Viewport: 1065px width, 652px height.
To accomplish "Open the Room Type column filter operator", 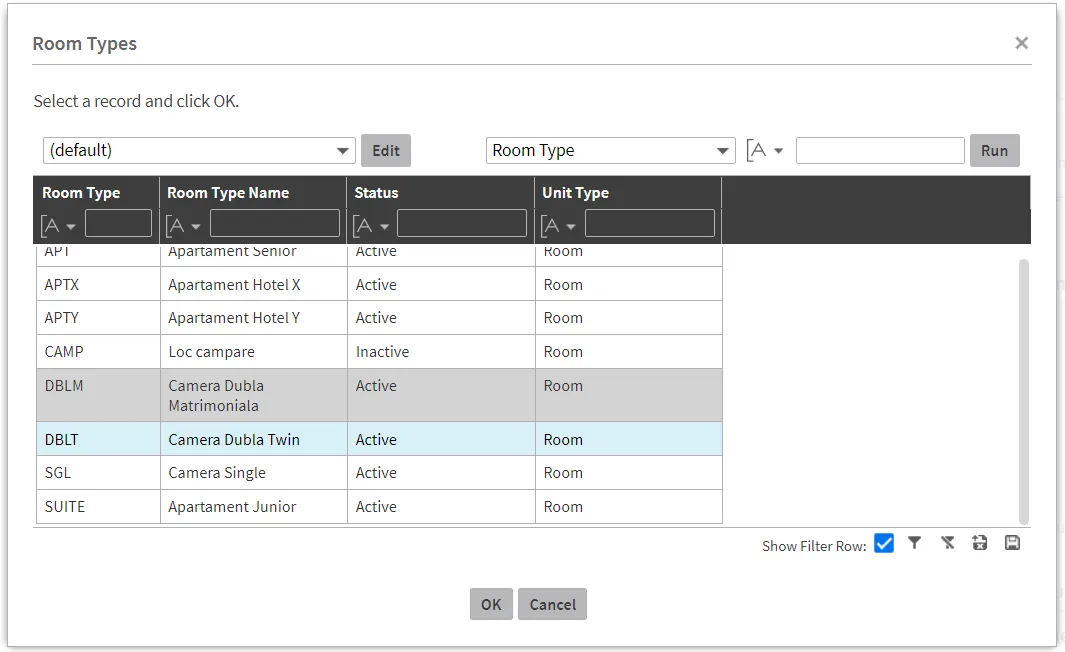I will 58,225.
